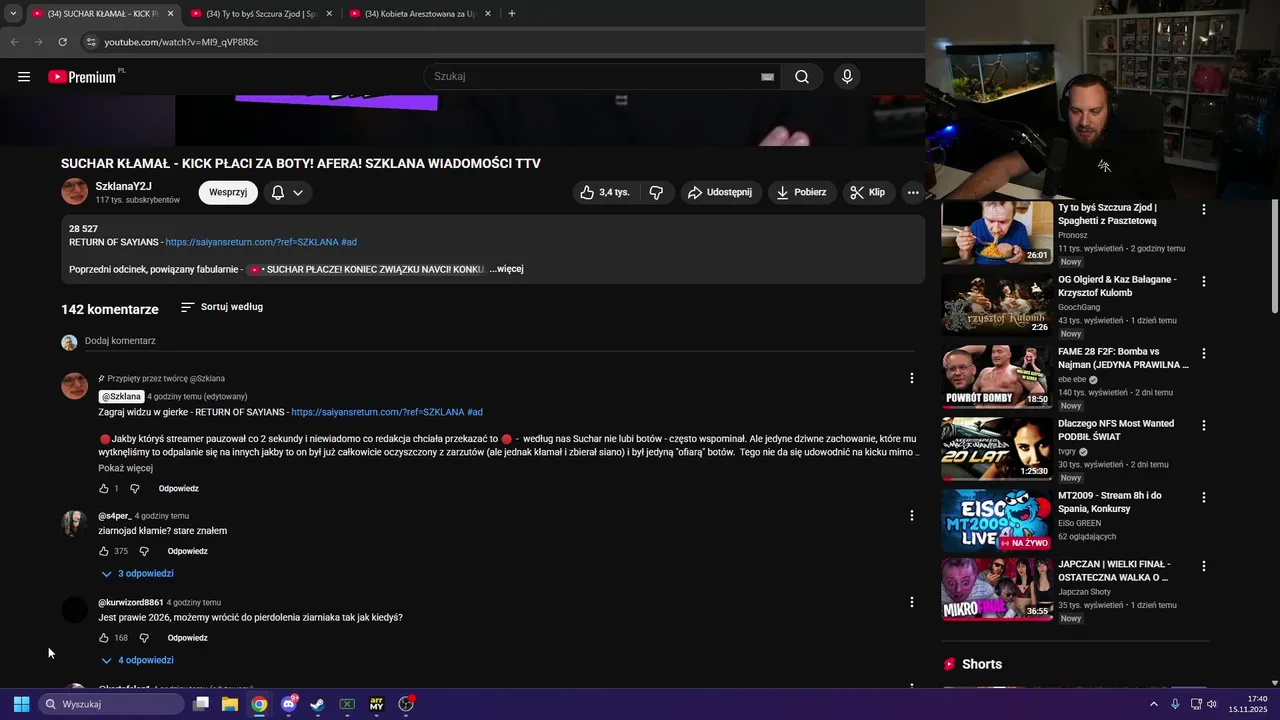The height and width of the screenshot is (720, 1280).
Task: Open options for OG Olgierd & Kaz video
Action: [1204, 282]
